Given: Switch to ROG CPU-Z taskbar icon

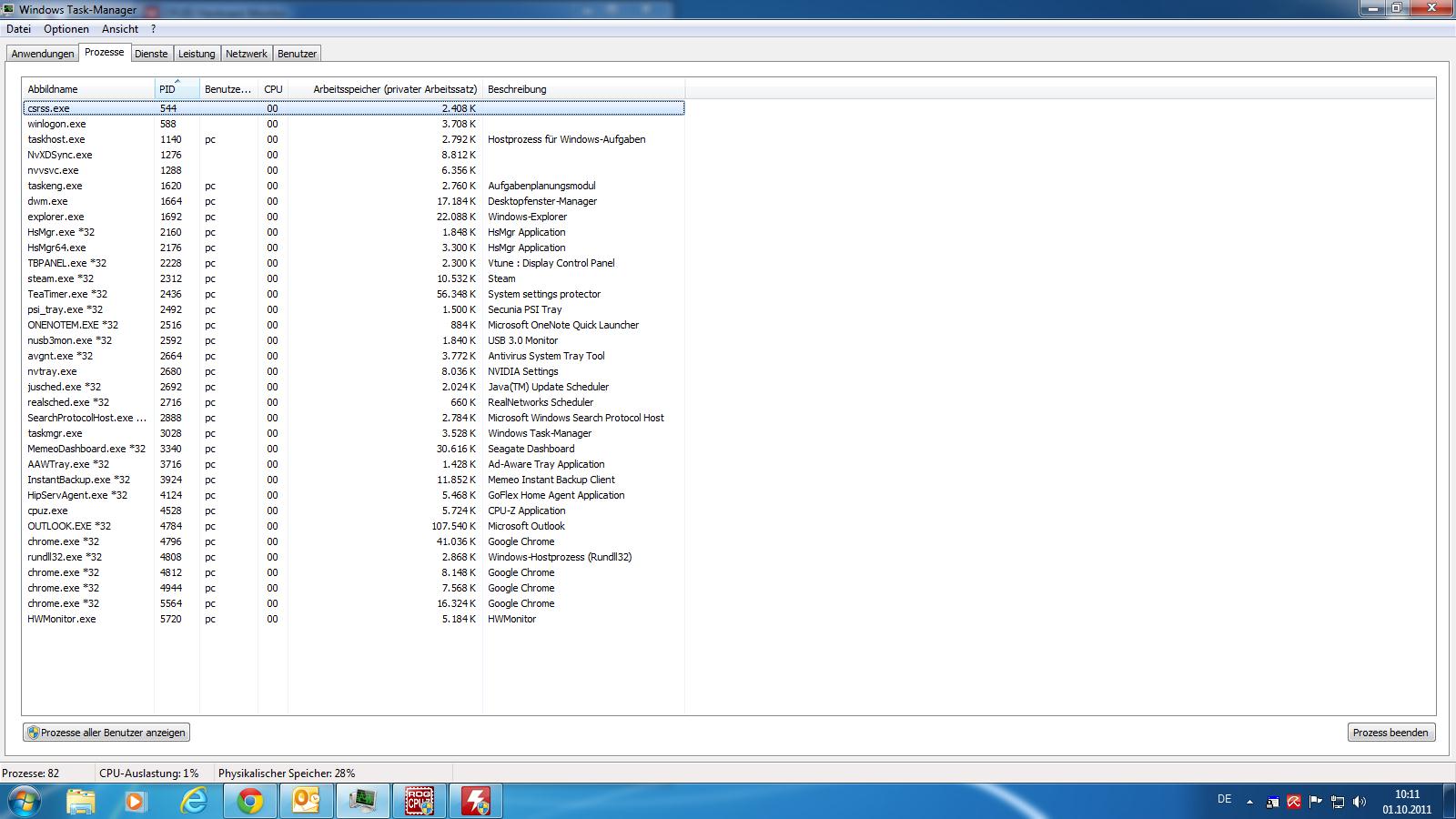Looking at the screenshot, I should click(x=420, y=801).
